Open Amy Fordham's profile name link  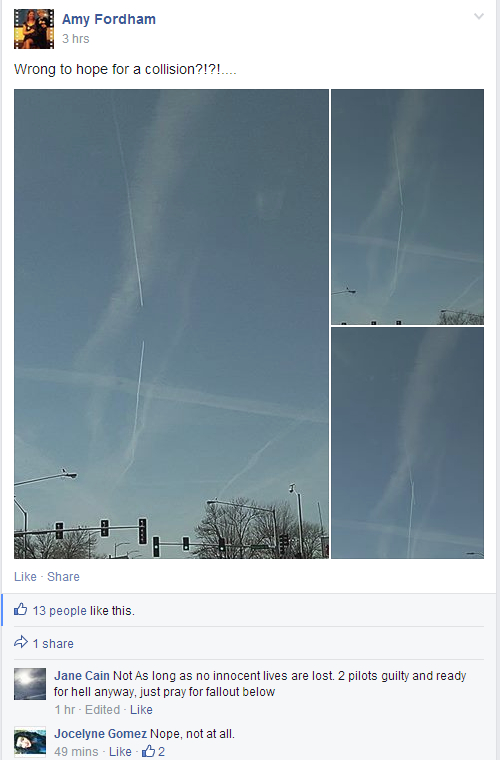coord(109,19)
